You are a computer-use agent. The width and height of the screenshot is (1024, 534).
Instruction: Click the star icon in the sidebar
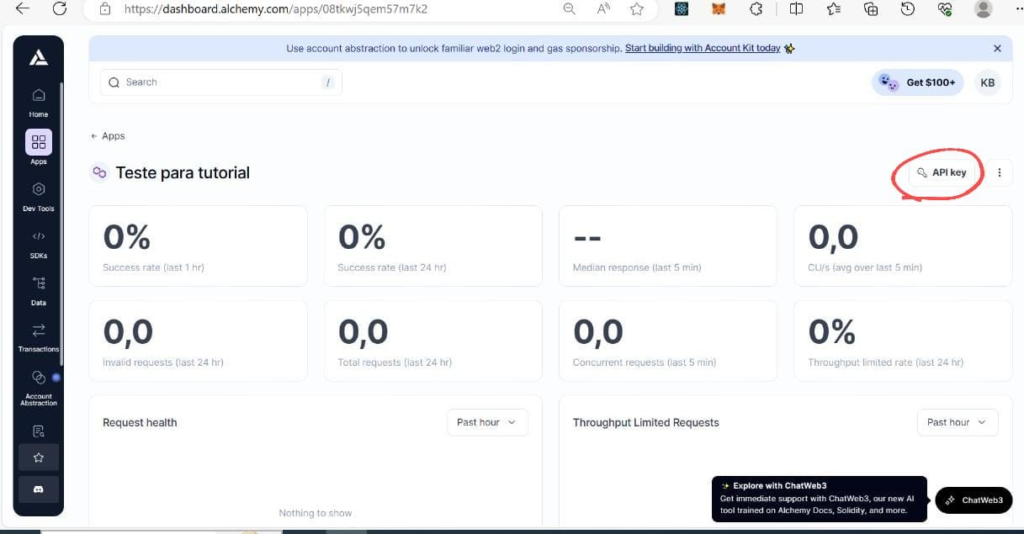tap(39, 458)
